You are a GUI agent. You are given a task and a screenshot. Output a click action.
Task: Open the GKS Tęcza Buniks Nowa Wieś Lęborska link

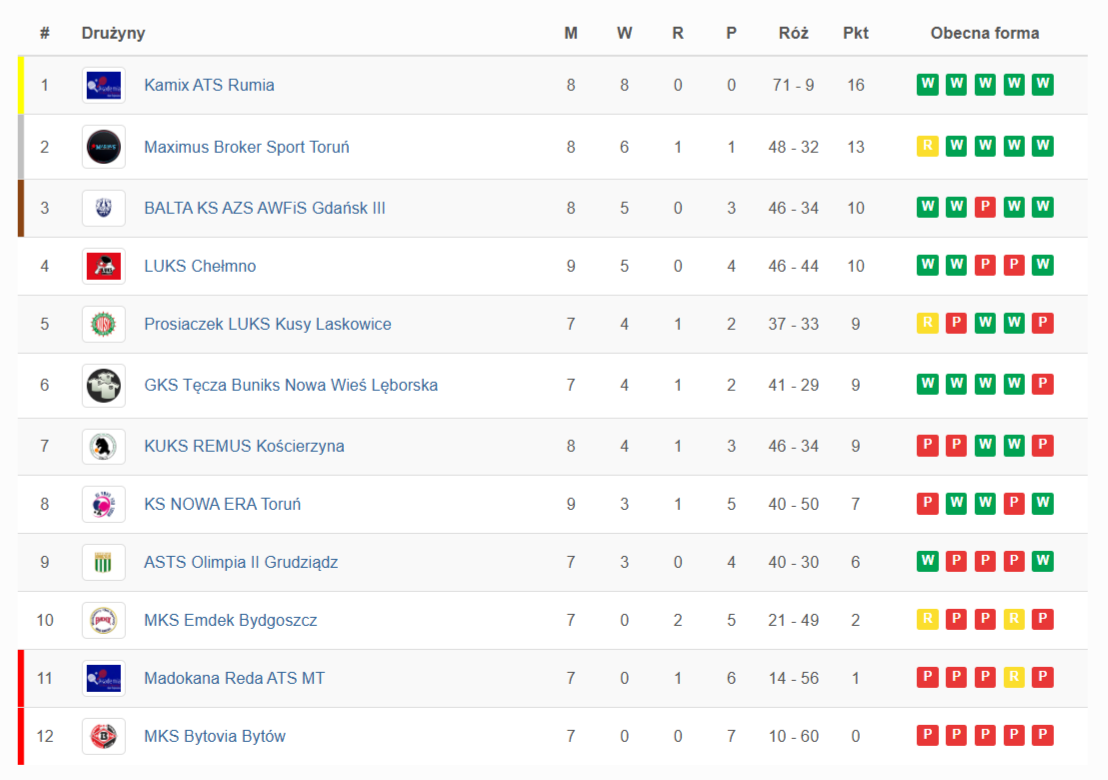[290, 385]
